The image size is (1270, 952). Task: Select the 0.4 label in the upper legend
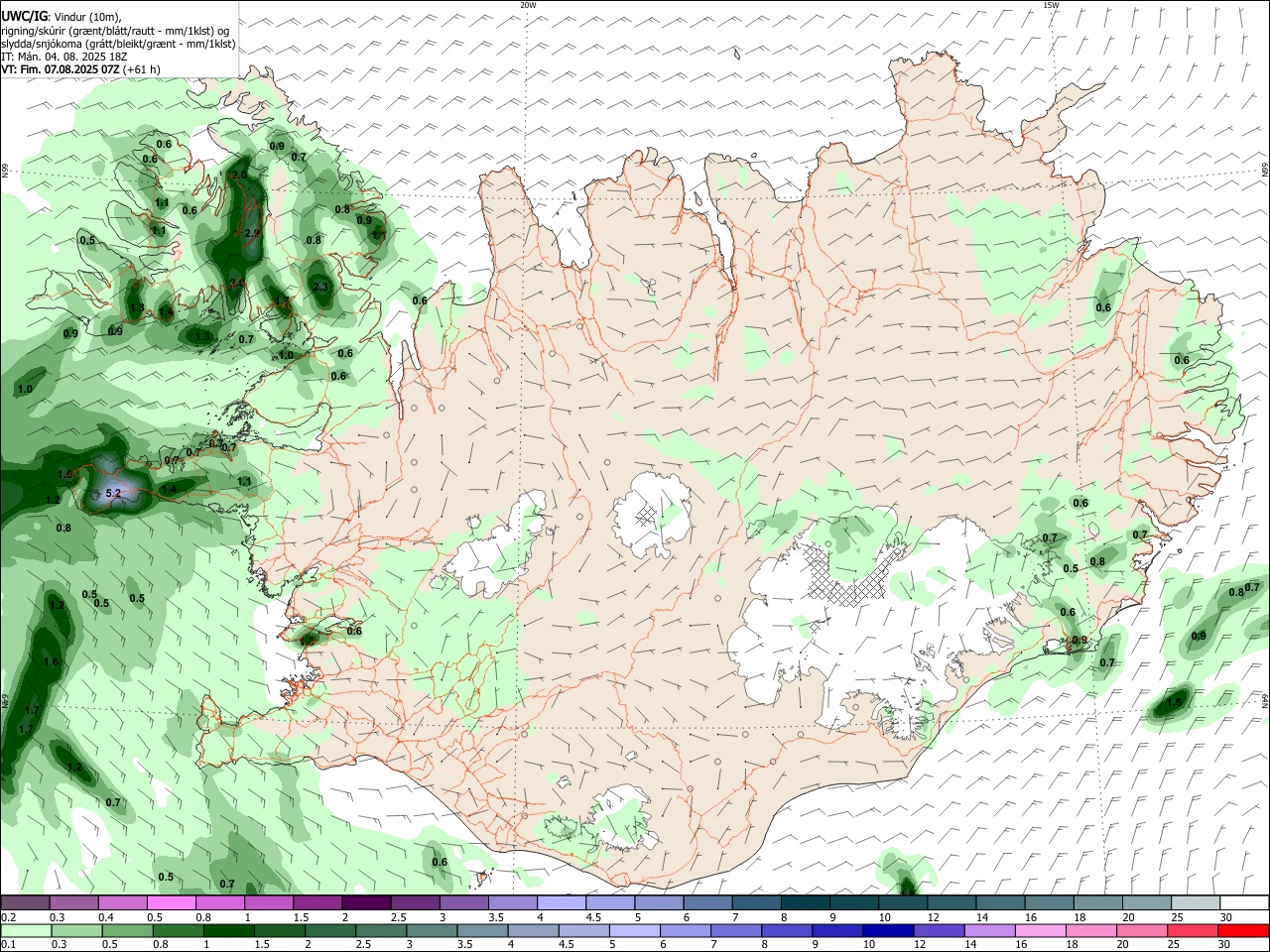(106, 917)
